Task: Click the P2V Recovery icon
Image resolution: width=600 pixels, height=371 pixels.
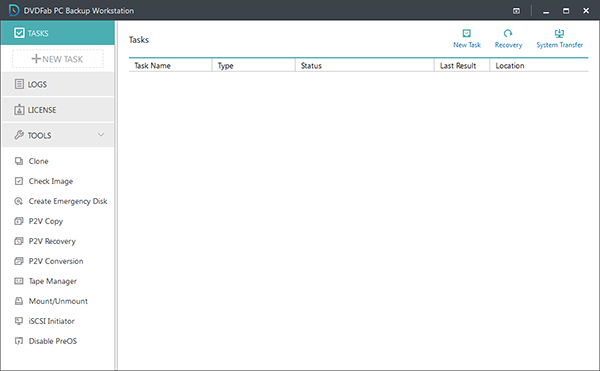Action: [x=19, y=241]
